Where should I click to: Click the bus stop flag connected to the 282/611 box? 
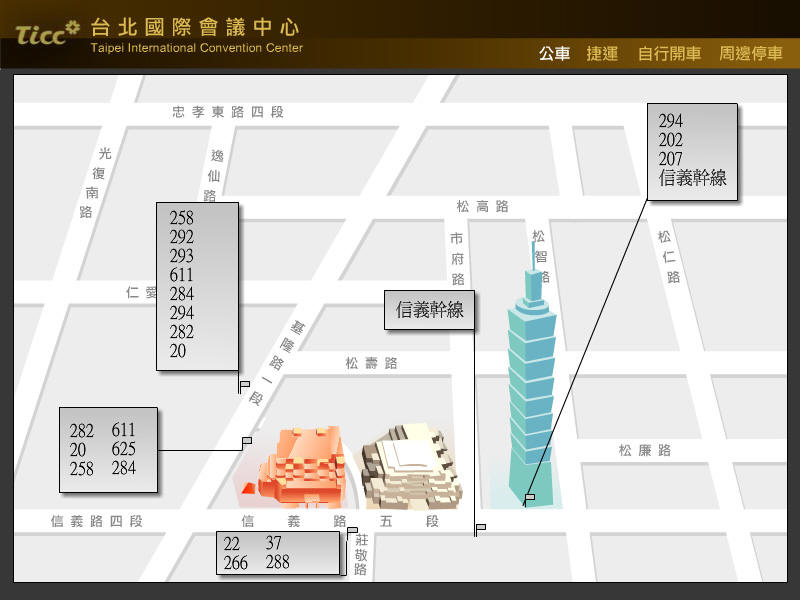[246, 443]
